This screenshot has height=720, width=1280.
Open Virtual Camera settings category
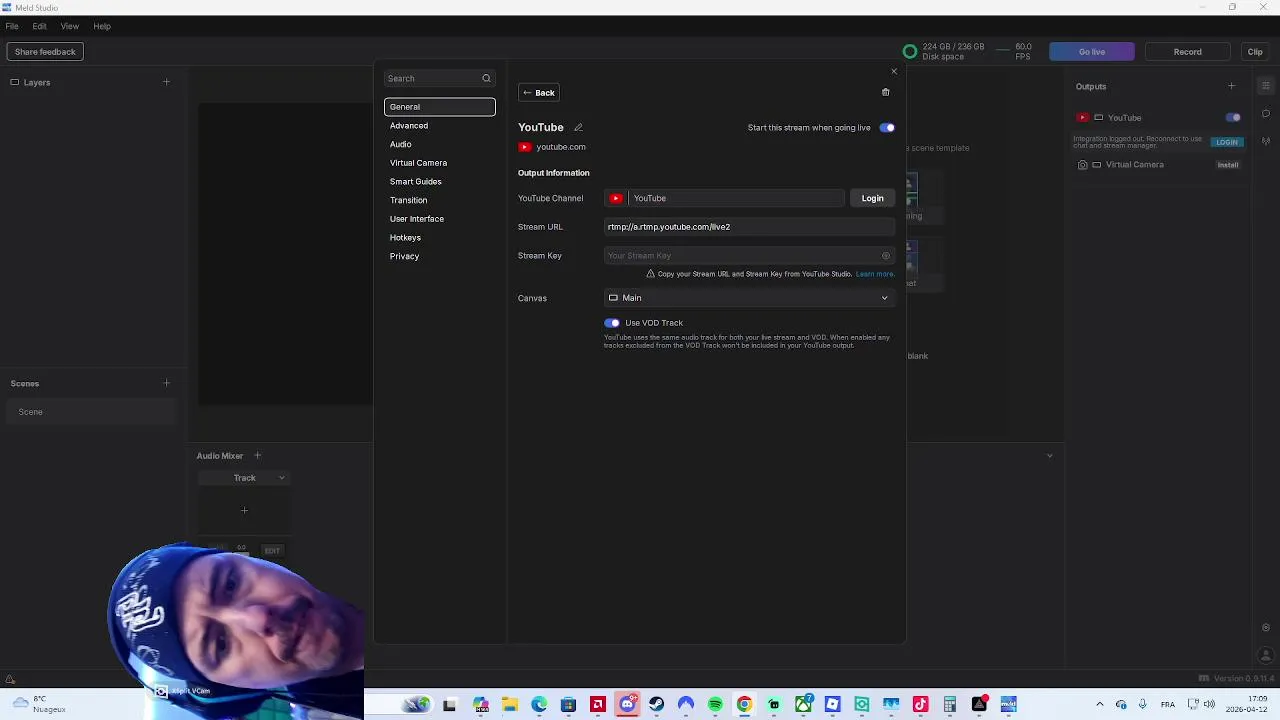418,163
